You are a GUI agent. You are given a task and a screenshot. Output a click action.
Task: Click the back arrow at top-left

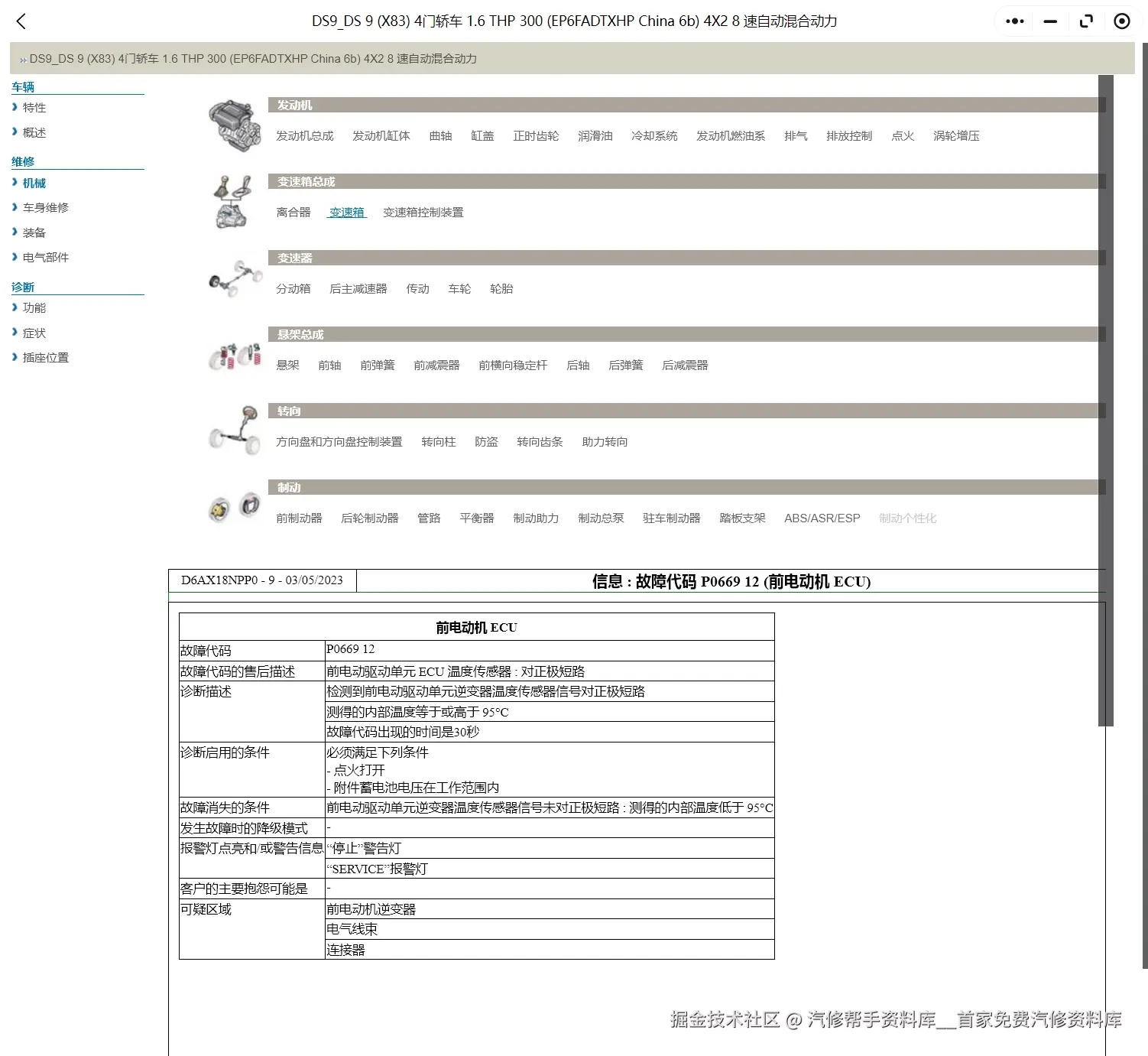(21, 21)
